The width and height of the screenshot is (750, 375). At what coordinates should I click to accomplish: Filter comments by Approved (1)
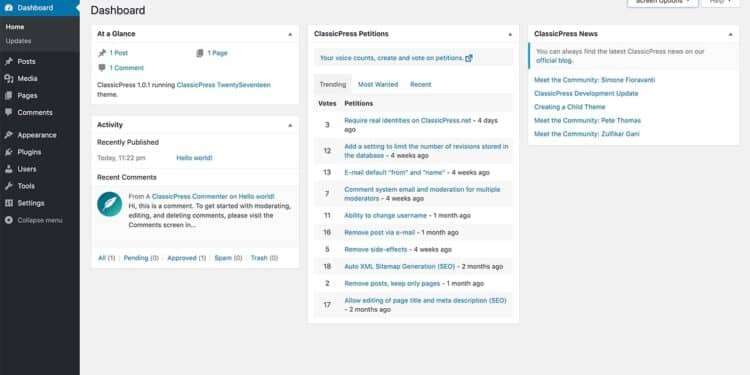coord(187,258)
